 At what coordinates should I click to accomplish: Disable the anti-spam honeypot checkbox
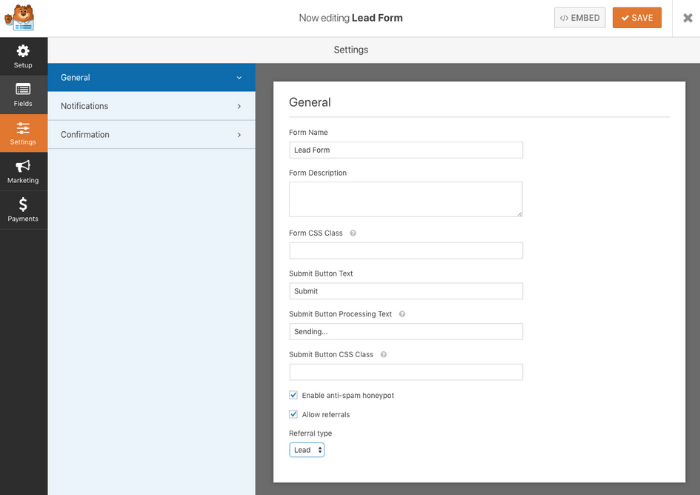coord(294,395)
